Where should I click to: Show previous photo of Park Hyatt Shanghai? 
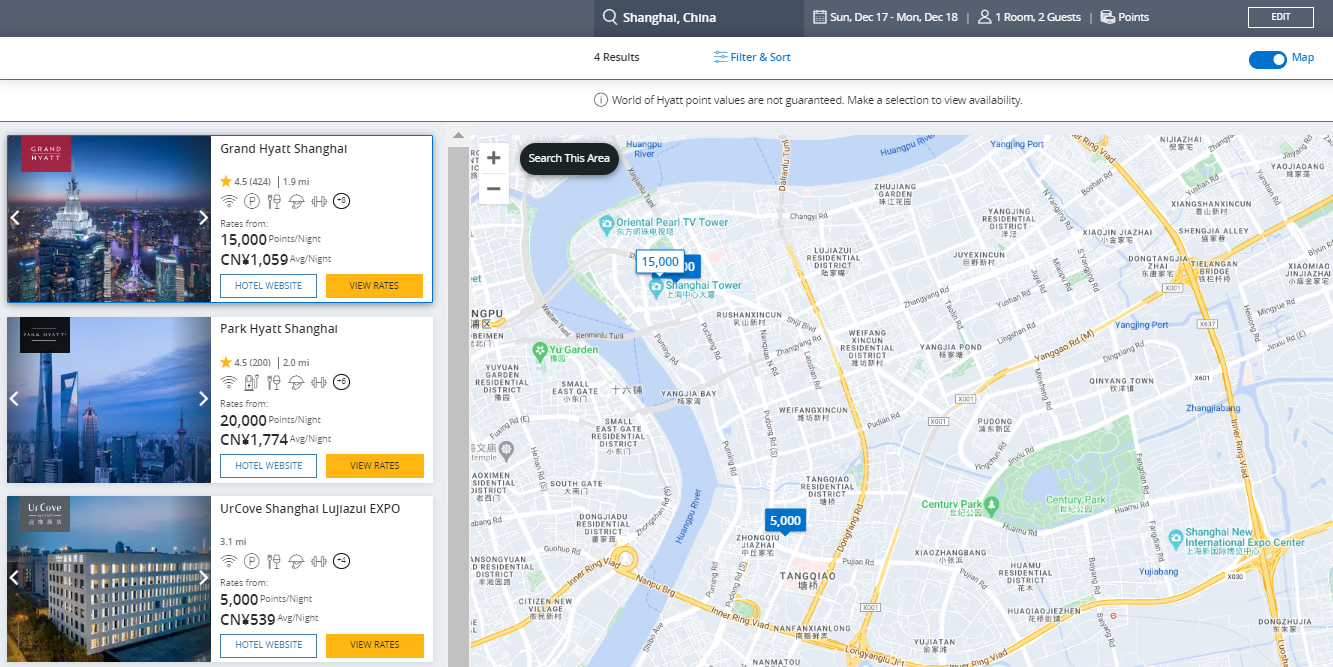coord(14,398)
